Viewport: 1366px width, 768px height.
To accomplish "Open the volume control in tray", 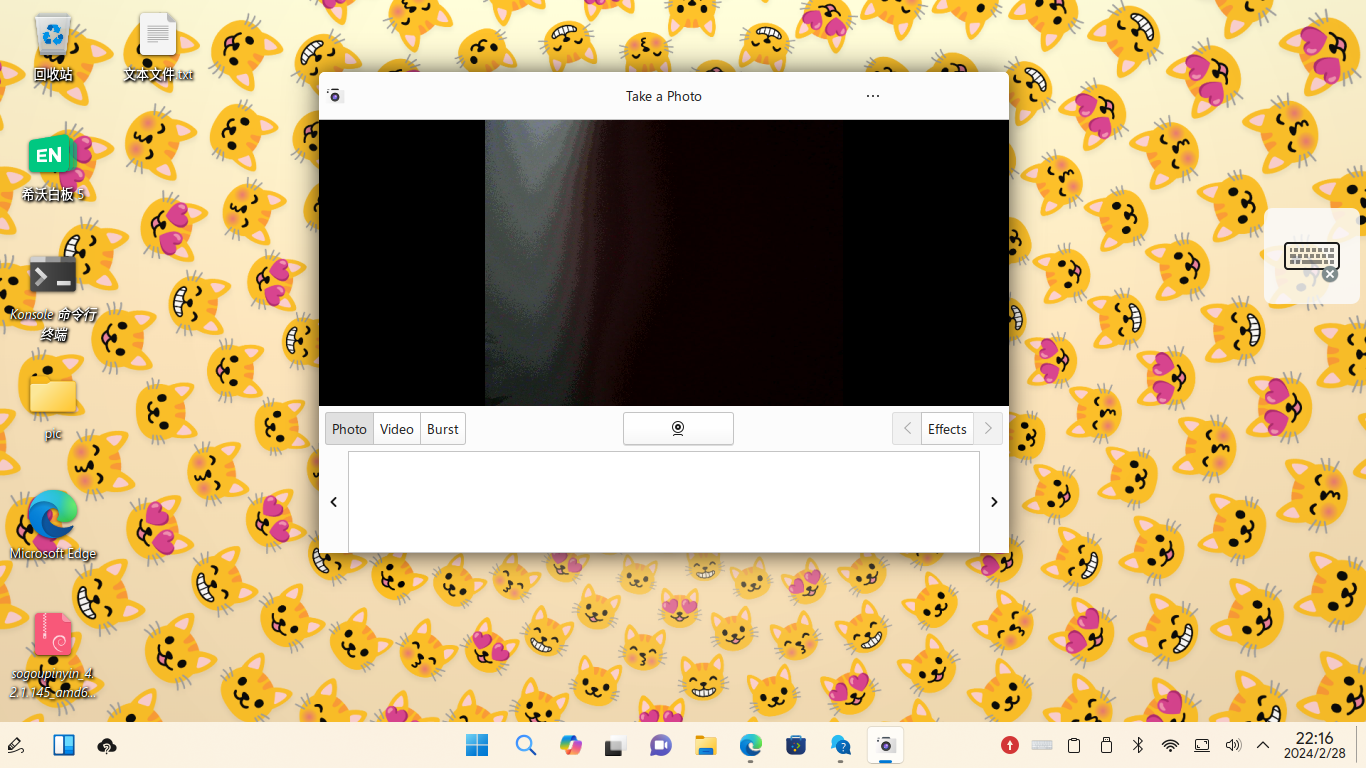I will (x=1233, y=745).
